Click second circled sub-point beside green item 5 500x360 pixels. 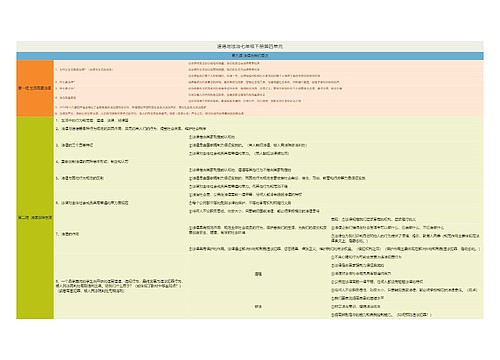(x=277, y=178)
